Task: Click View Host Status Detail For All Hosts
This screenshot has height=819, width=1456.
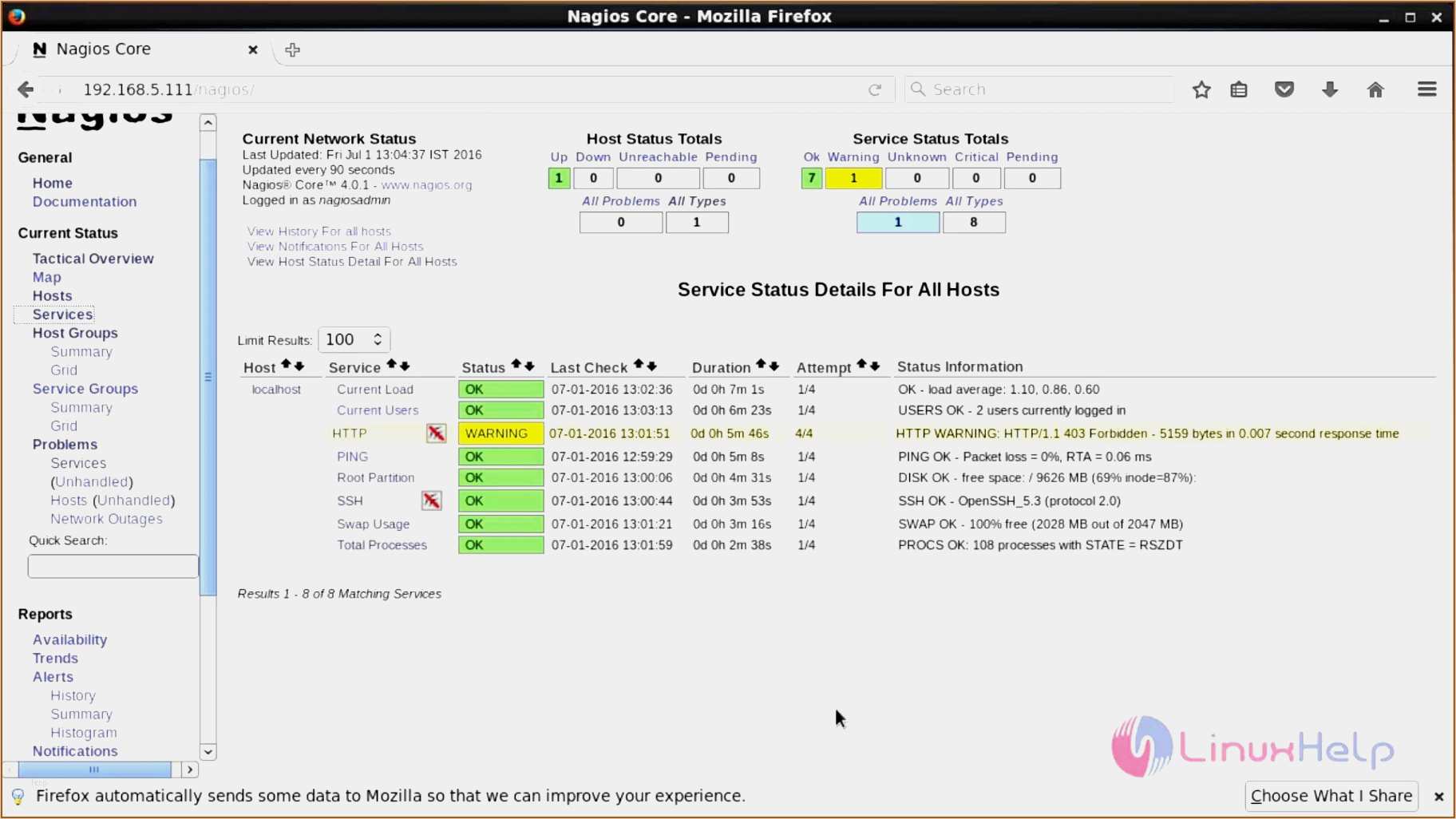Action: click(352, 262)
